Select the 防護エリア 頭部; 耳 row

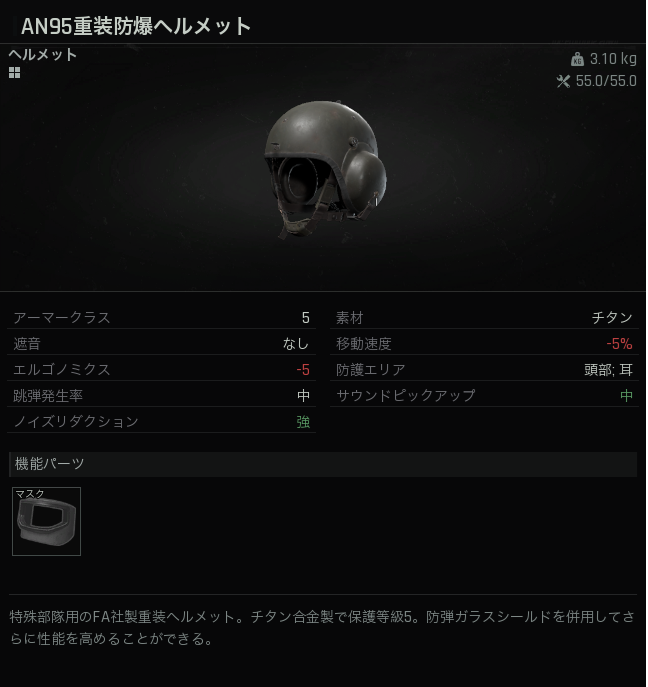[485, 370]
